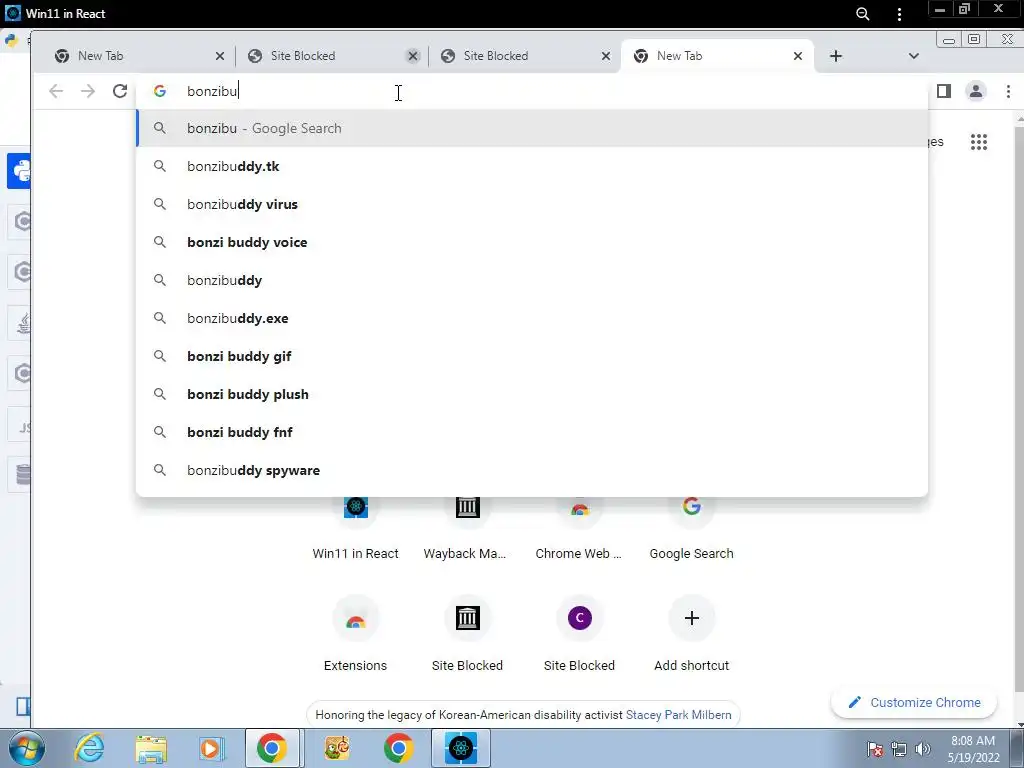Choose the bonzi buddy voice suggestion
Image resolution: width=1024 pixels, height=768 pixels.
click(532, 242)
